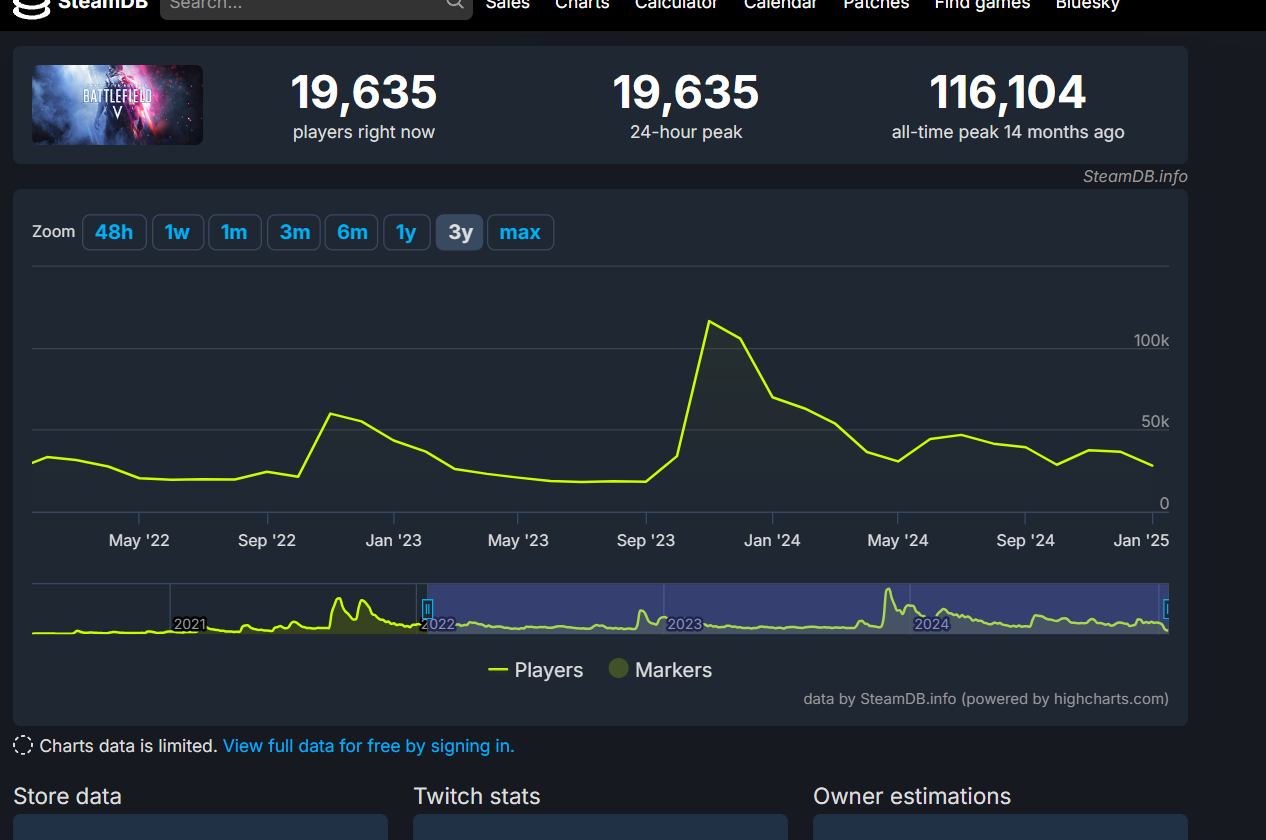Open the Patches menu item

point(876,5)
